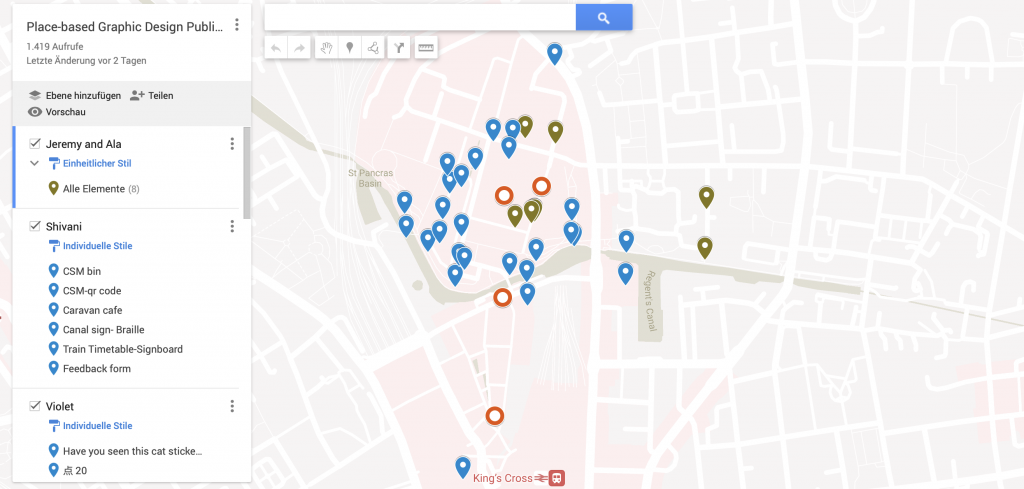Viewport: 1024px width, 489px height.
Task: Click the King's Cross station rail icon
Action: pyautogui.click(x=556, y=478)
